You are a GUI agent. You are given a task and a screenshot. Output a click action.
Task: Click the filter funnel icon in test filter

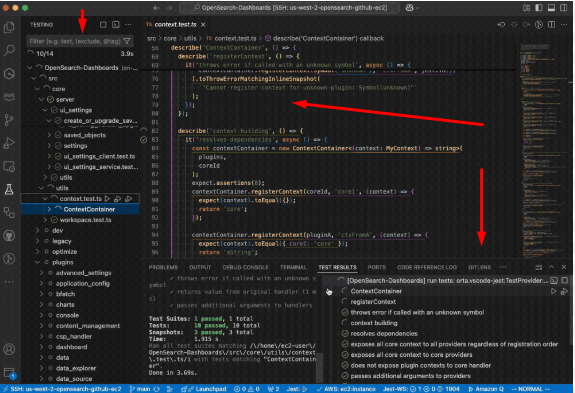tap(127, 41)
